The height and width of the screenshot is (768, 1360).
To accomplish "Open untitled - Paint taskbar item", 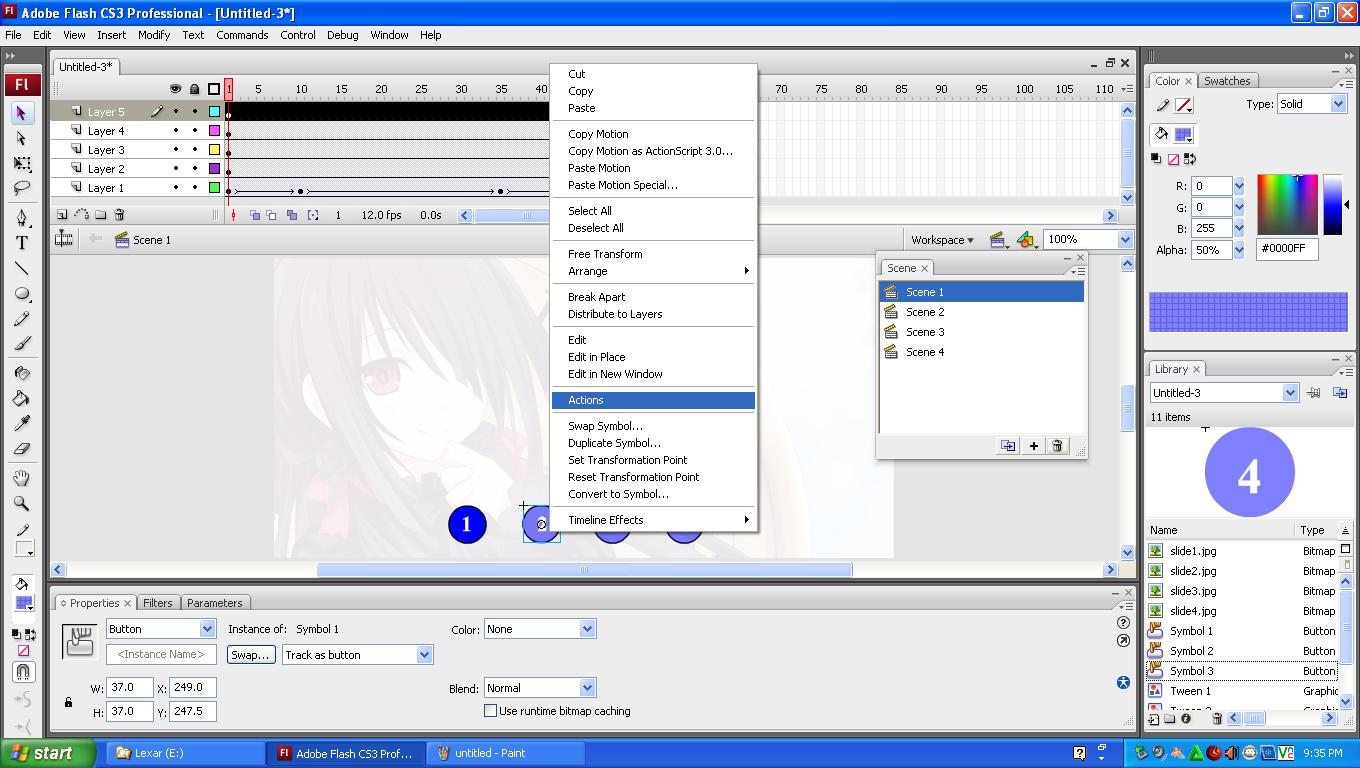I will click(506, 753).
